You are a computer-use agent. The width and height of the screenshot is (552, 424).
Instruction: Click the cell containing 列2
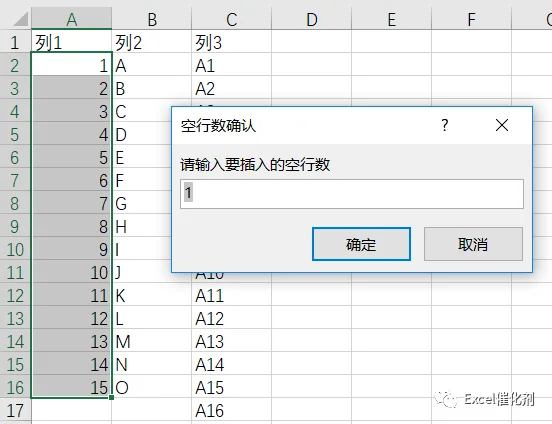click(x=152, y=42)
